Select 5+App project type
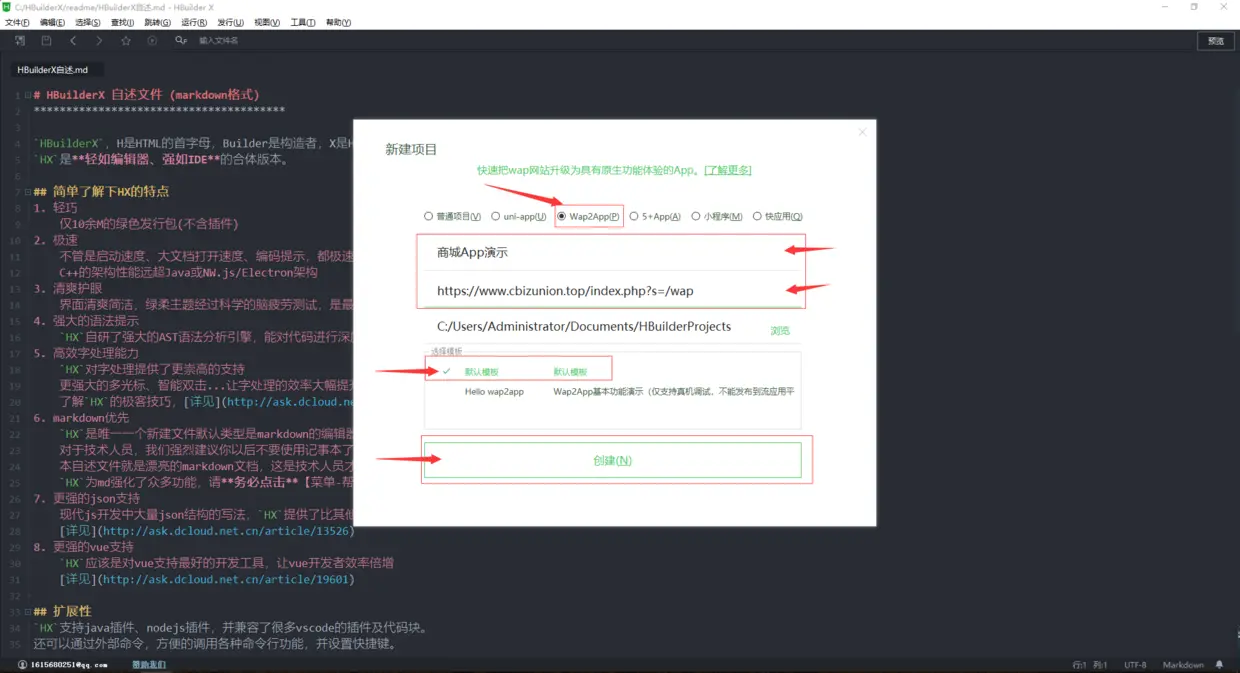The width and height of the screenshot is (1240, 673). (655, 216)
